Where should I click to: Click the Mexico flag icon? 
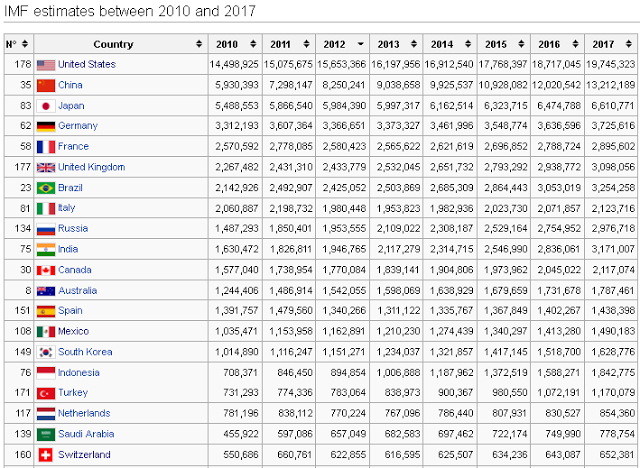pyautogui.click(x=46, y=332)
